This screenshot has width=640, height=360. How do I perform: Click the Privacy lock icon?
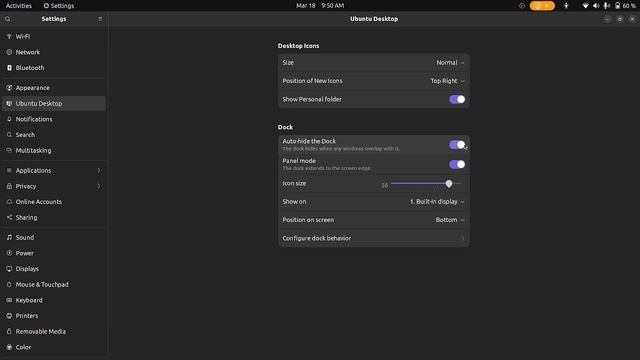(x=9, y=186)
